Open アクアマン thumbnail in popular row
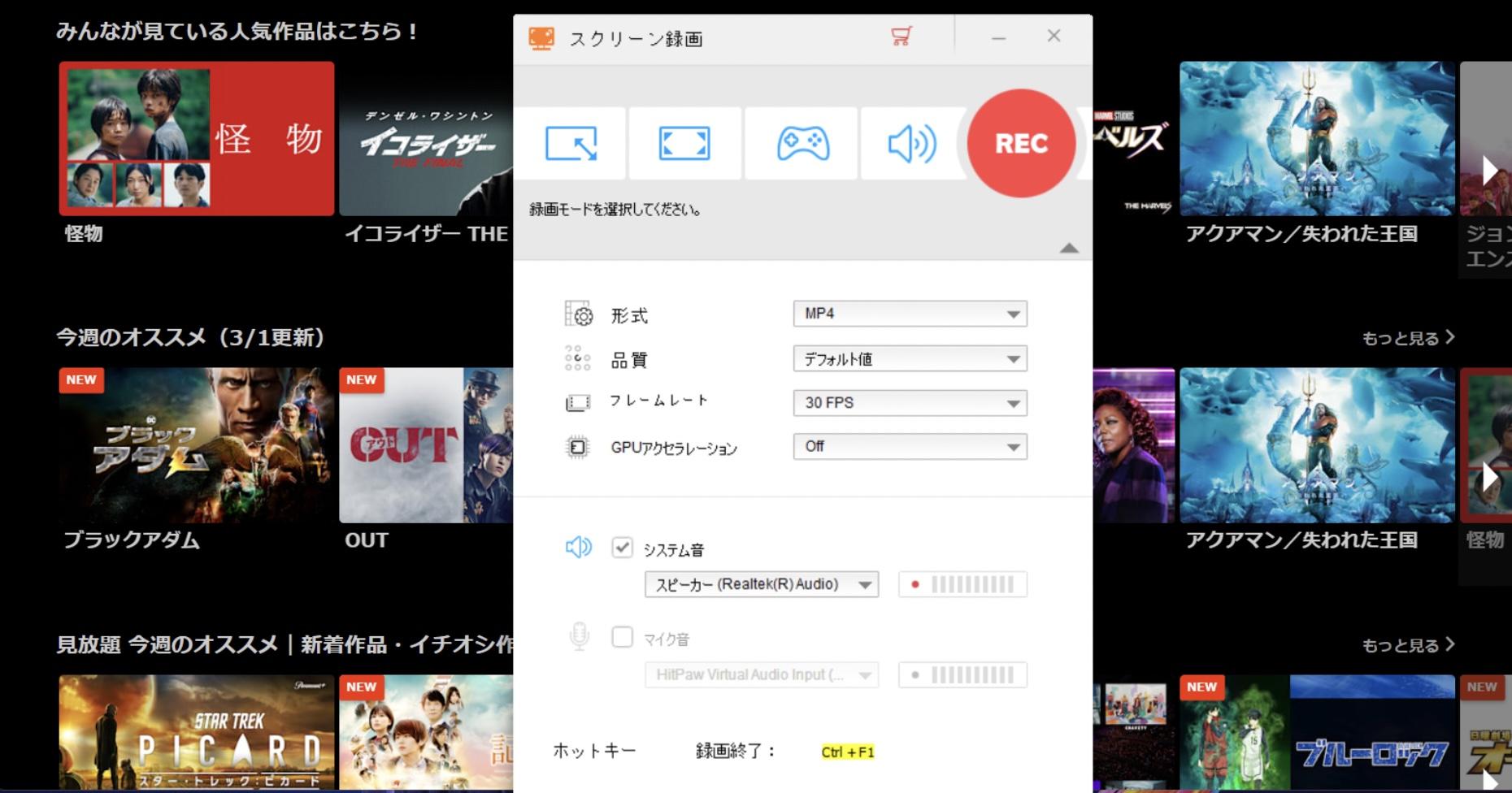 click(1317, 139)
